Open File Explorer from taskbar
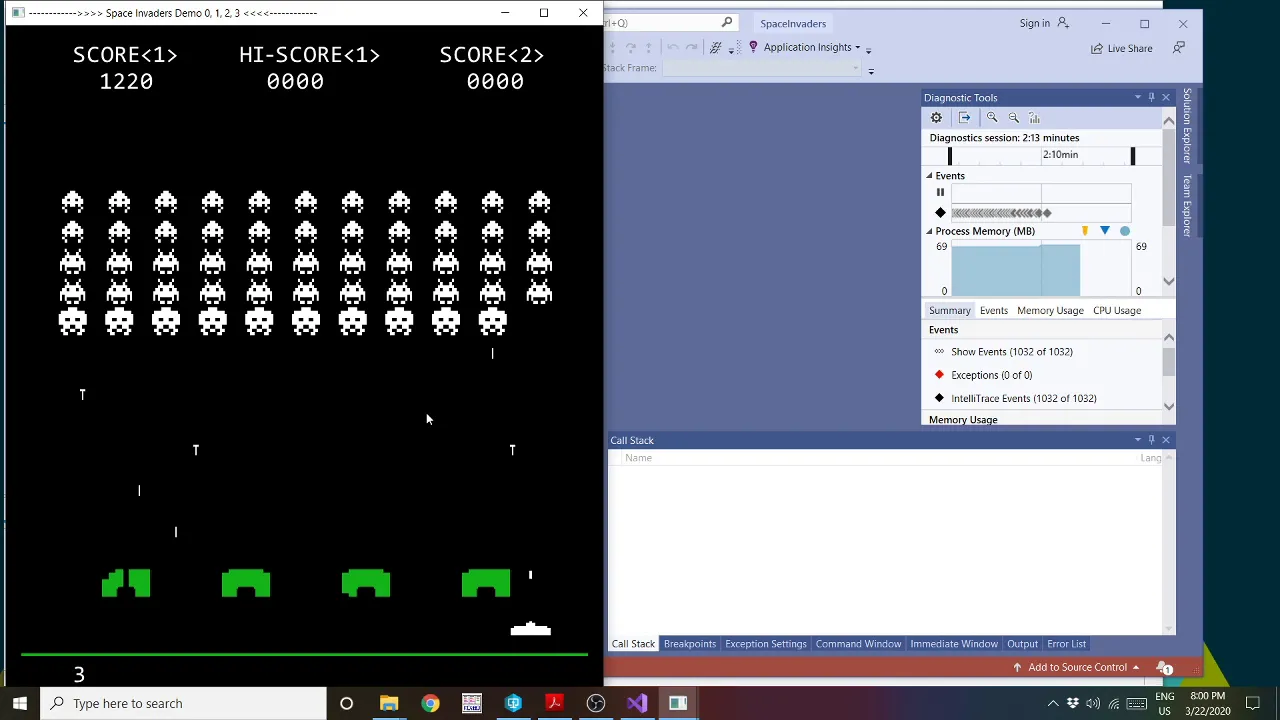 (389, 703)
